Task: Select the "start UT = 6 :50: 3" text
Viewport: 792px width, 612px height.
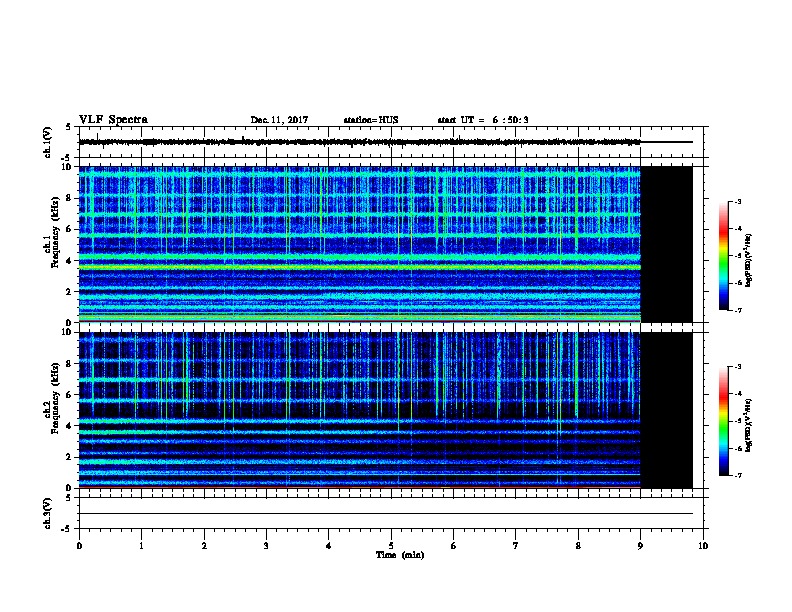Action: 483,120
